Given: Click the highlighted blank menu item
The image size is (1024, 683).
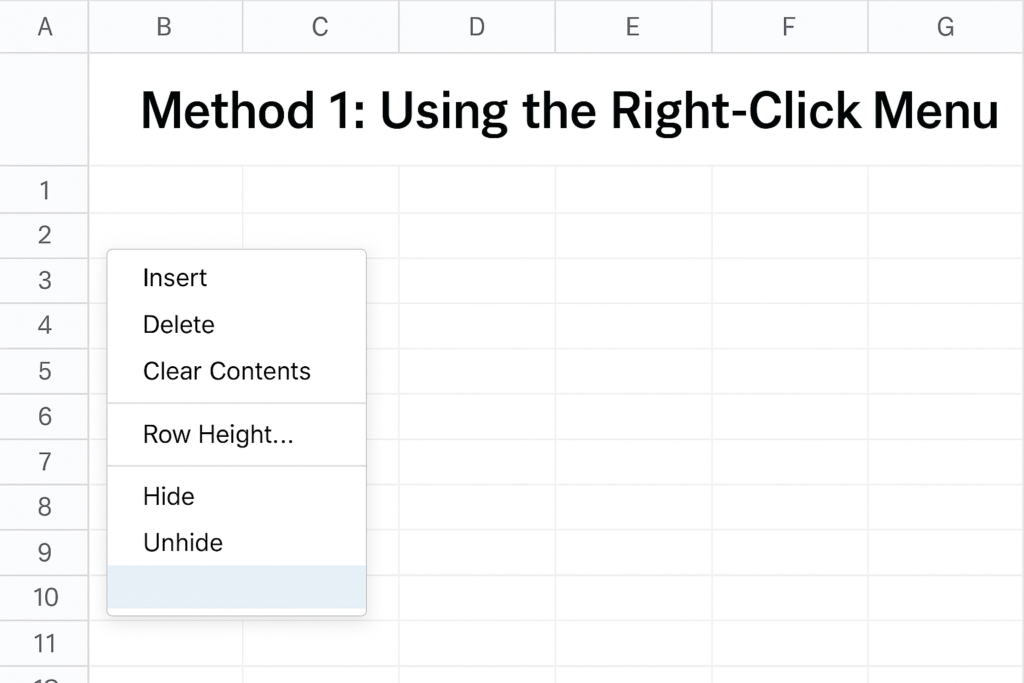Looking at the screenshot, I should (236, 587).
